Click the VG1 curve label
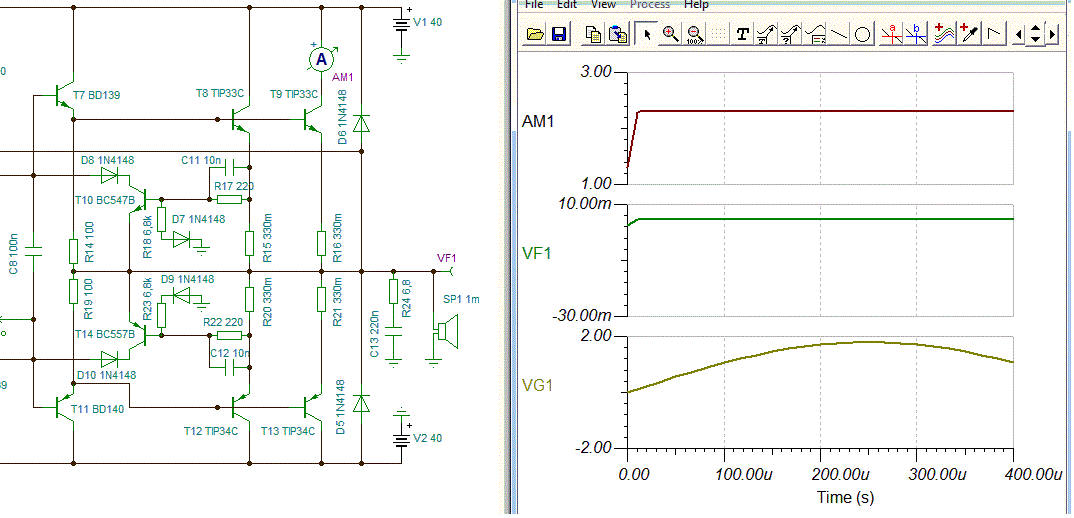 pos(538,385)
